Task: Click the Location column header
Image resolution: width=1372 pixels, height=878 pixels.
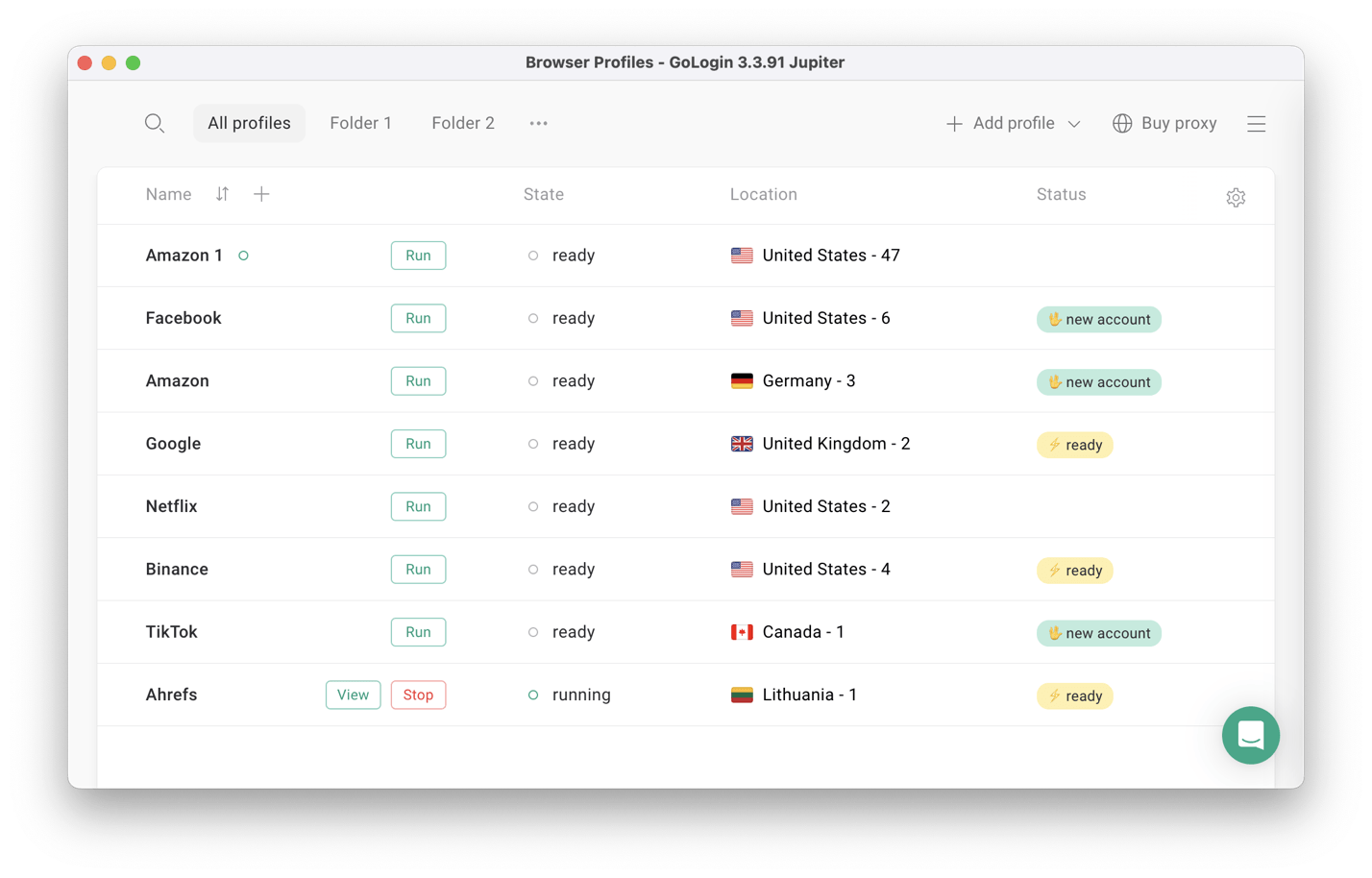Action: click(x=764, y=194)
